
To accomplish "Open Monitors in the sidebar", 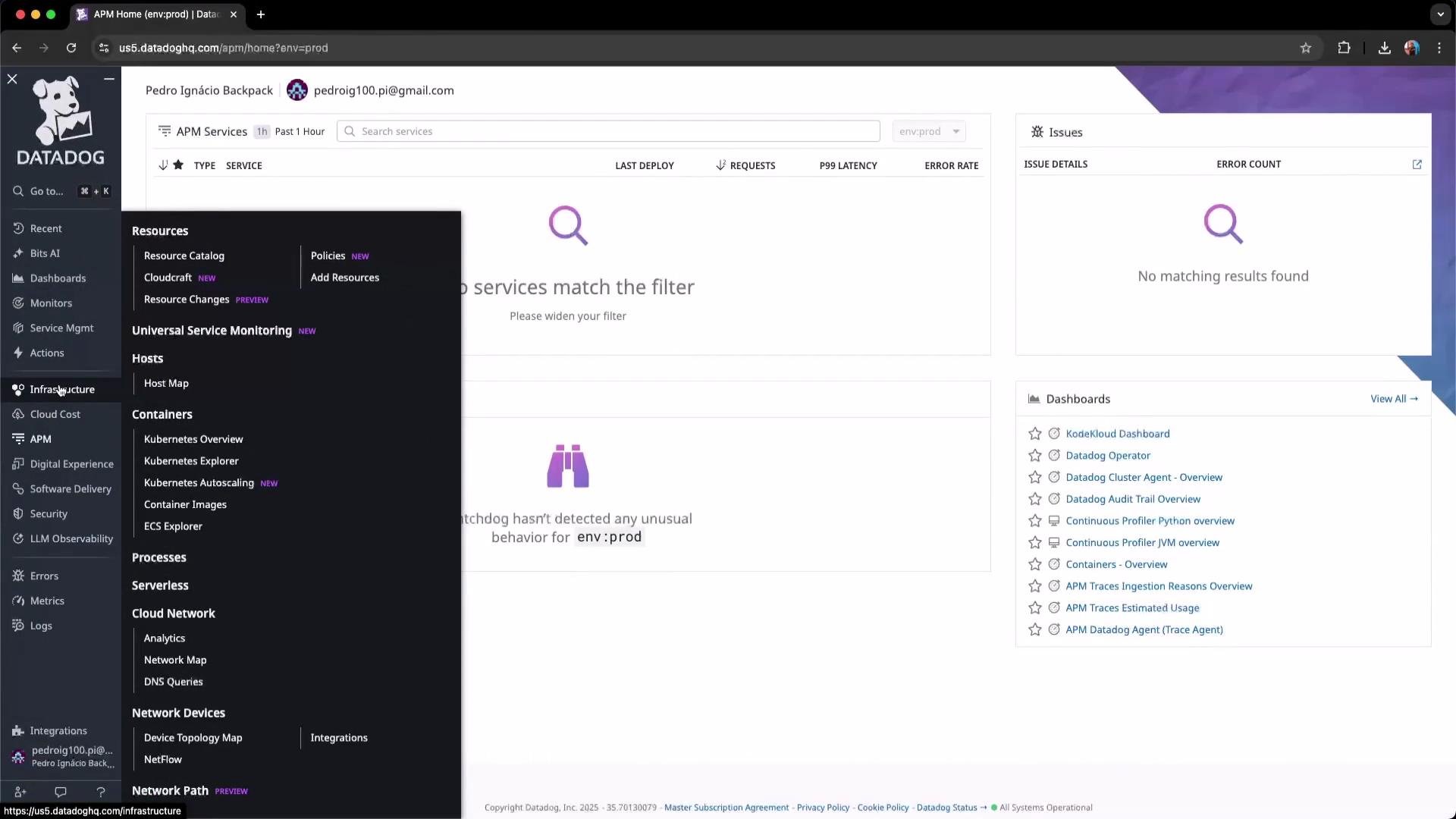I will 51,303.
